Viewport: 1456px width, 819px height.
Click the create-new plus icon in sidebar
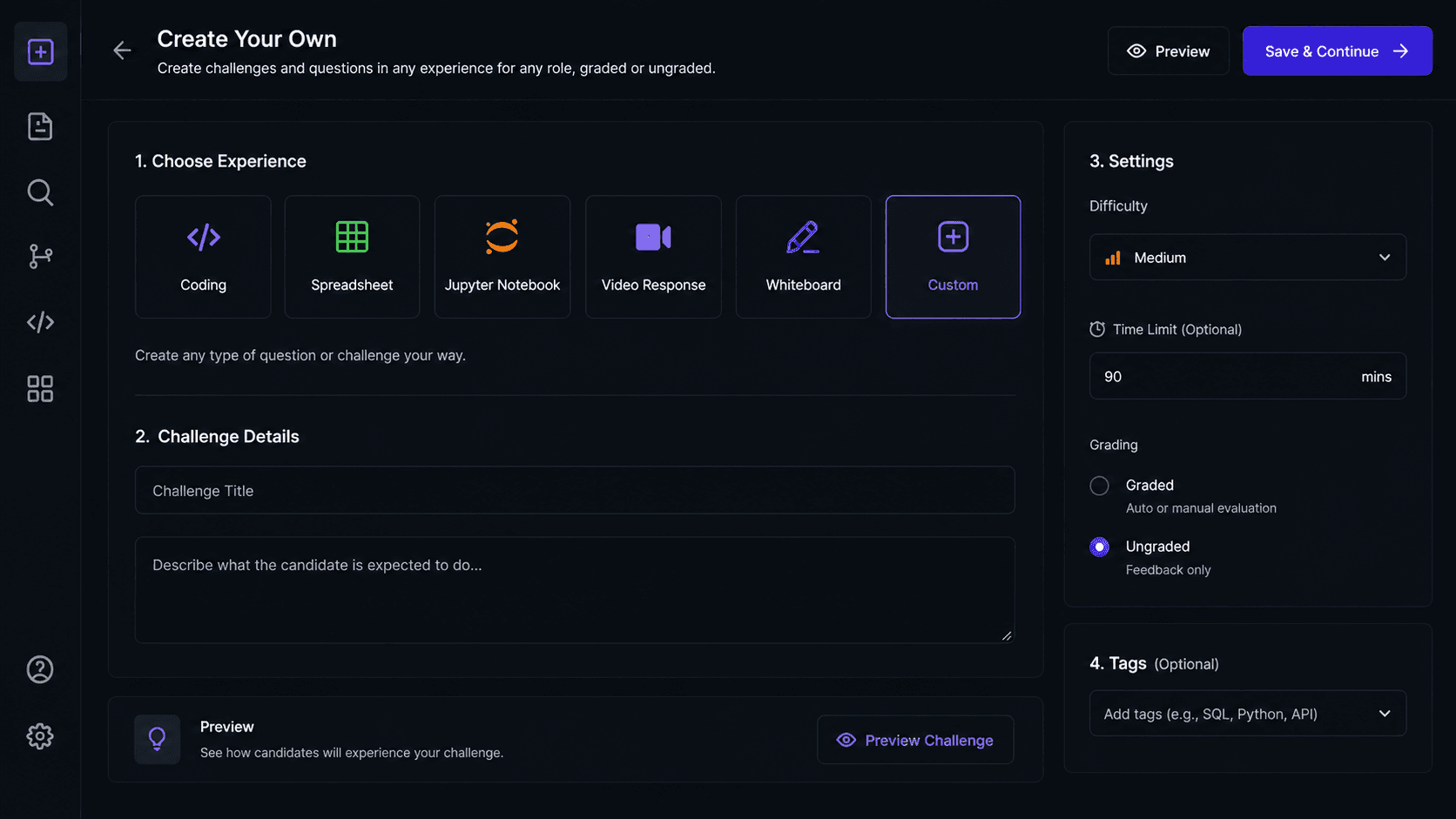40,51
